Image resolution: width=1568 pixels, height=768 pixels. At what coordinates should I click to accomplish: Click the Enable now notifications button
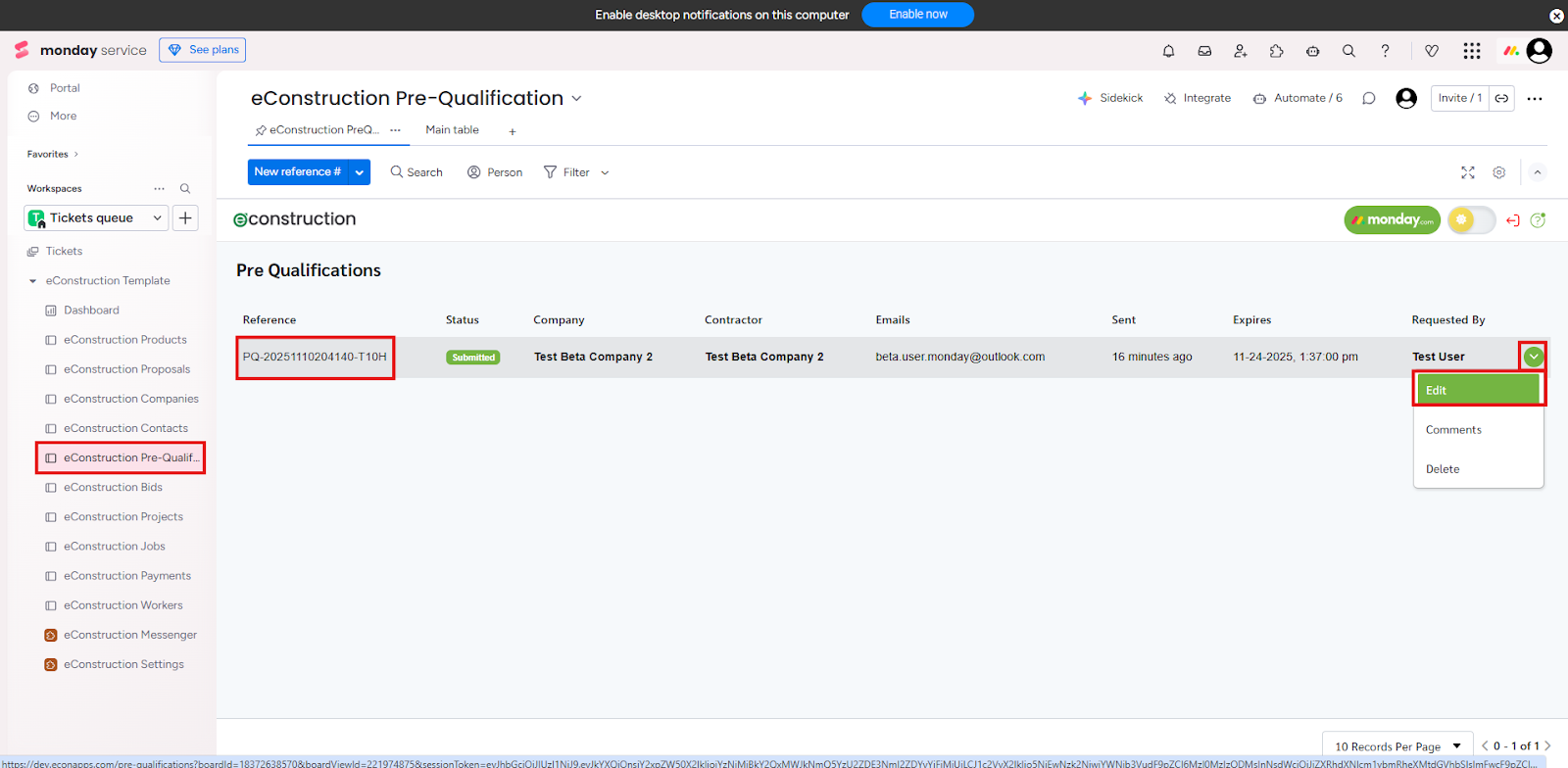[917, 15]
